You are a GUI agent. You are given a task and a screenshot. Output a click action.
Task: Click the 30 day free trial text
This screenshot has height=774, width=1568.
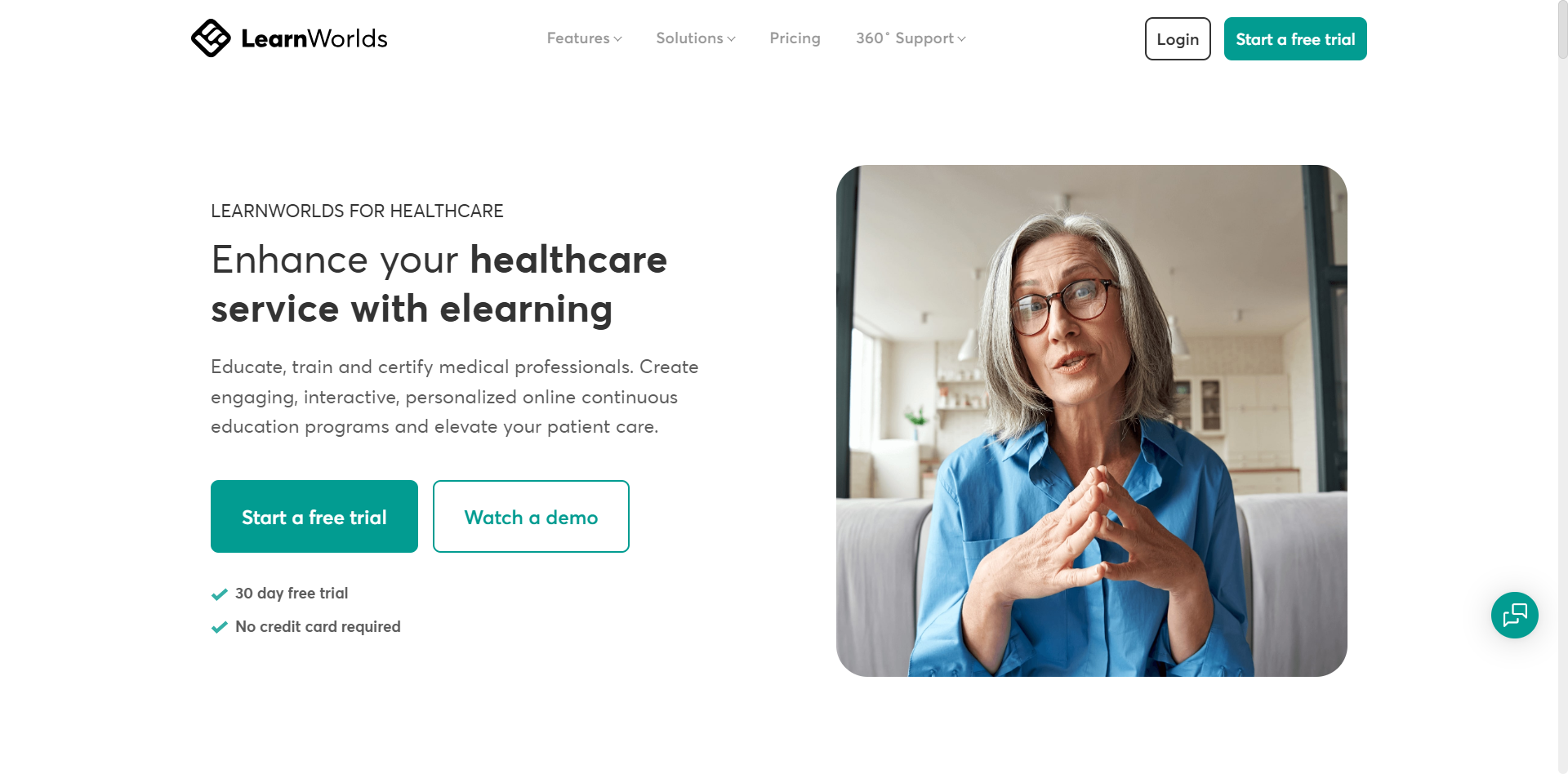pos(292,594)
